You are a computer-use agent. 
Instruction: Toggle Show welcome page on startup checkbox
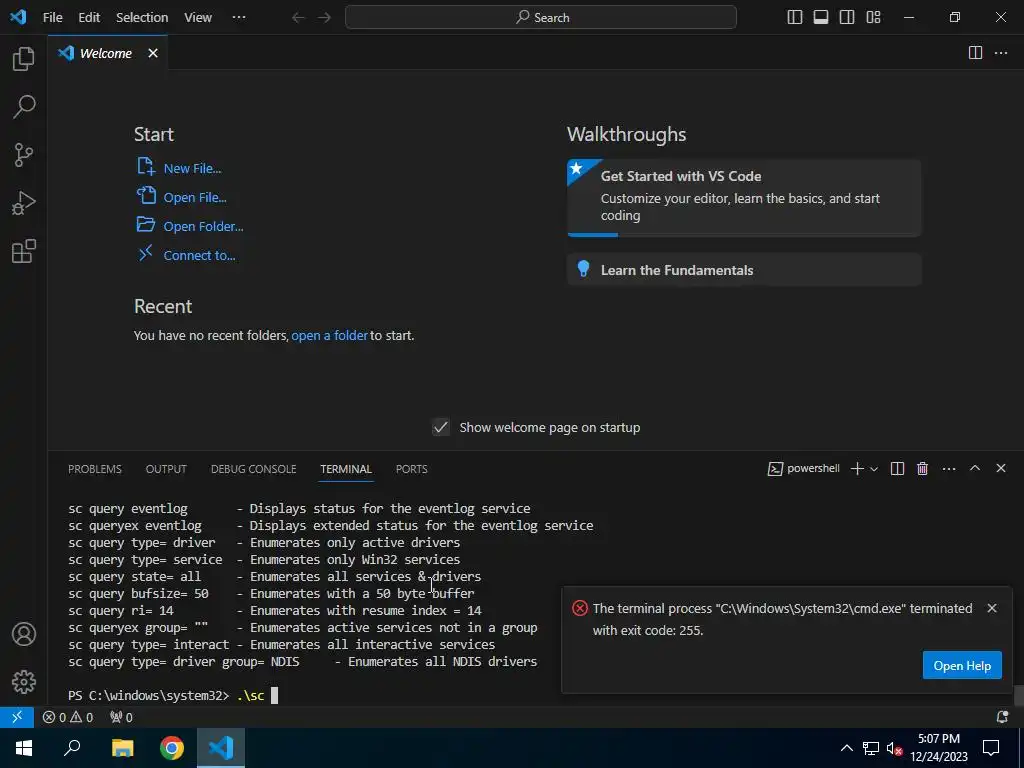point(441,428)
